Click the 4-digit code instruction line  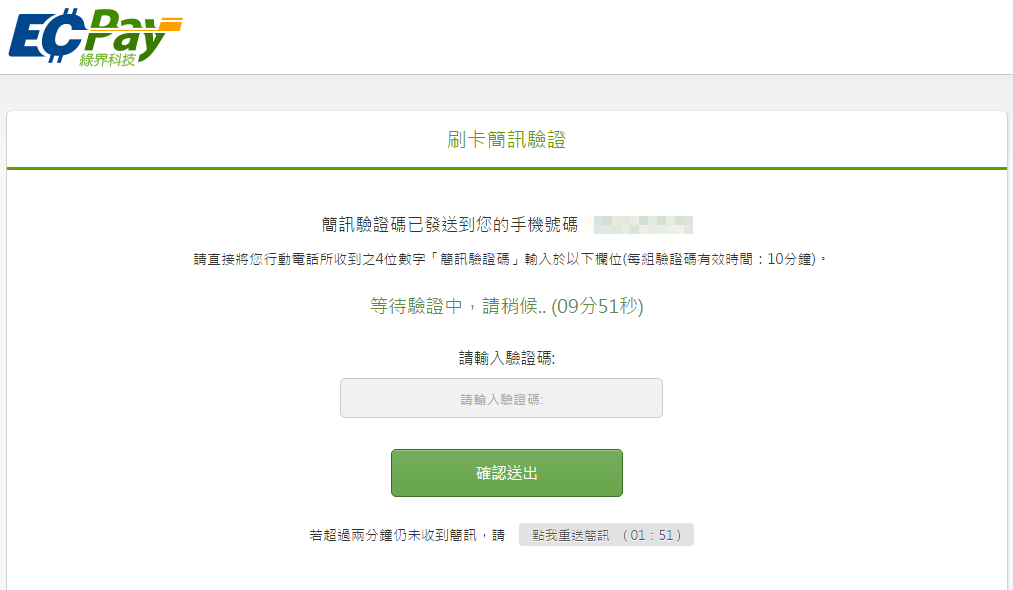click(x=510, y=260)
